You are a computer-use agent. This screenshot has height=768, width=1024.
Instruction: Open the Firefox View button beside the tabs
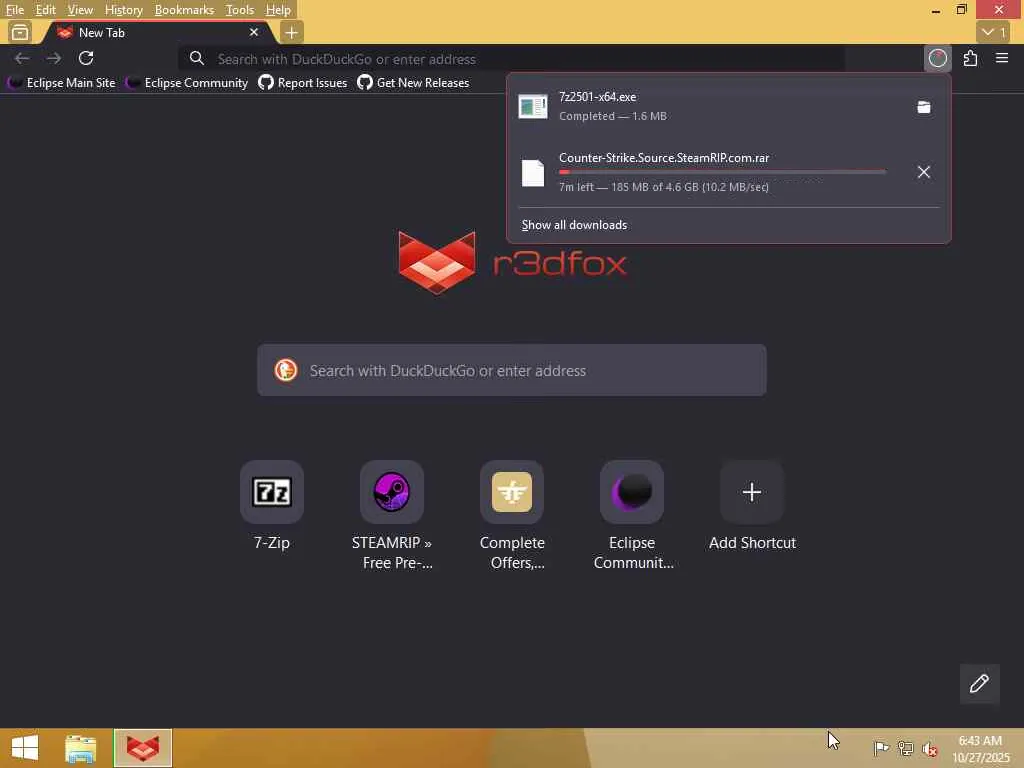coord(20,32)
